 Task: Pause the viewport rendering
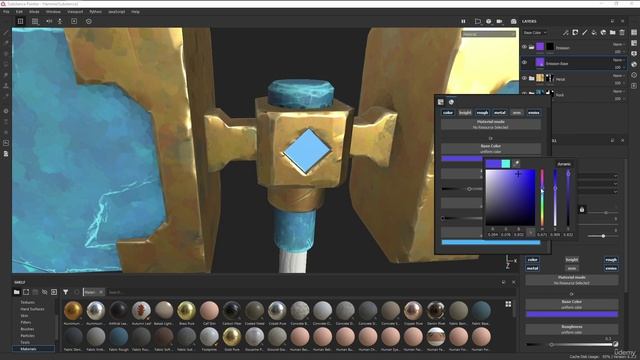[x=463, y=21]
